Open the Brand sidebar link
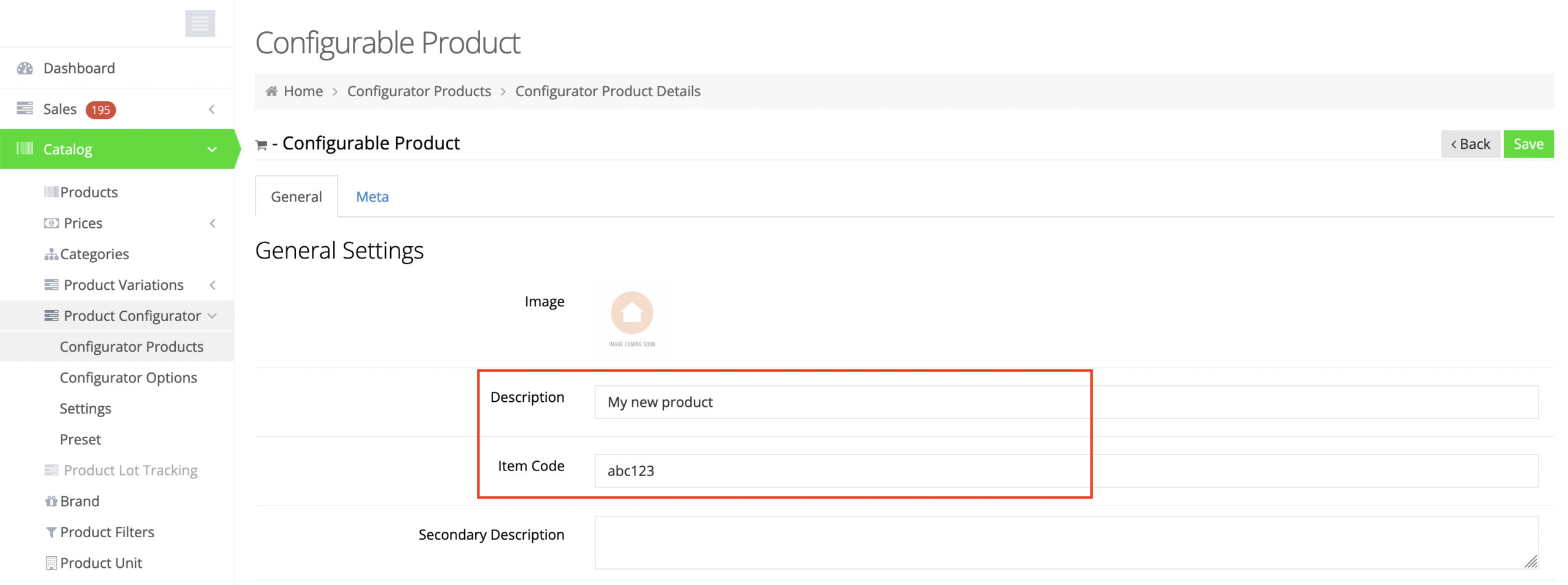 tap(80, 501)
